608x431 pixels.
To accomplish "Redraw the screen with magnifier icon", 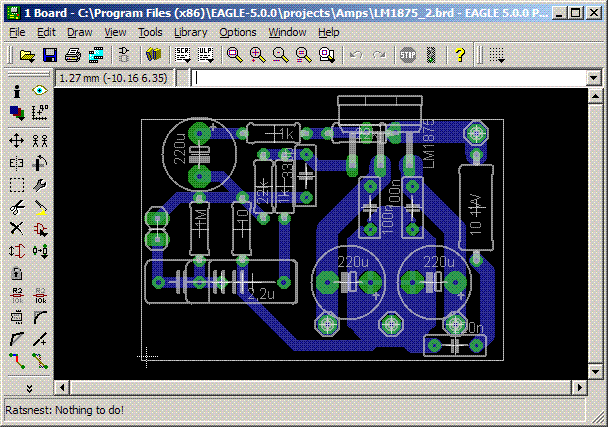I will [x=304, y=55].
